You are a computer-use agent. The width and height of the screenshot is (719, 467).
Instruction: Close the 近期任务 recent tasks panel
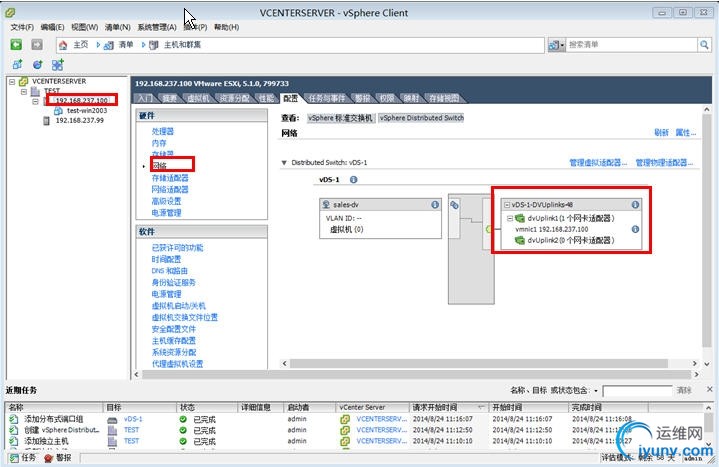(709, 389)
